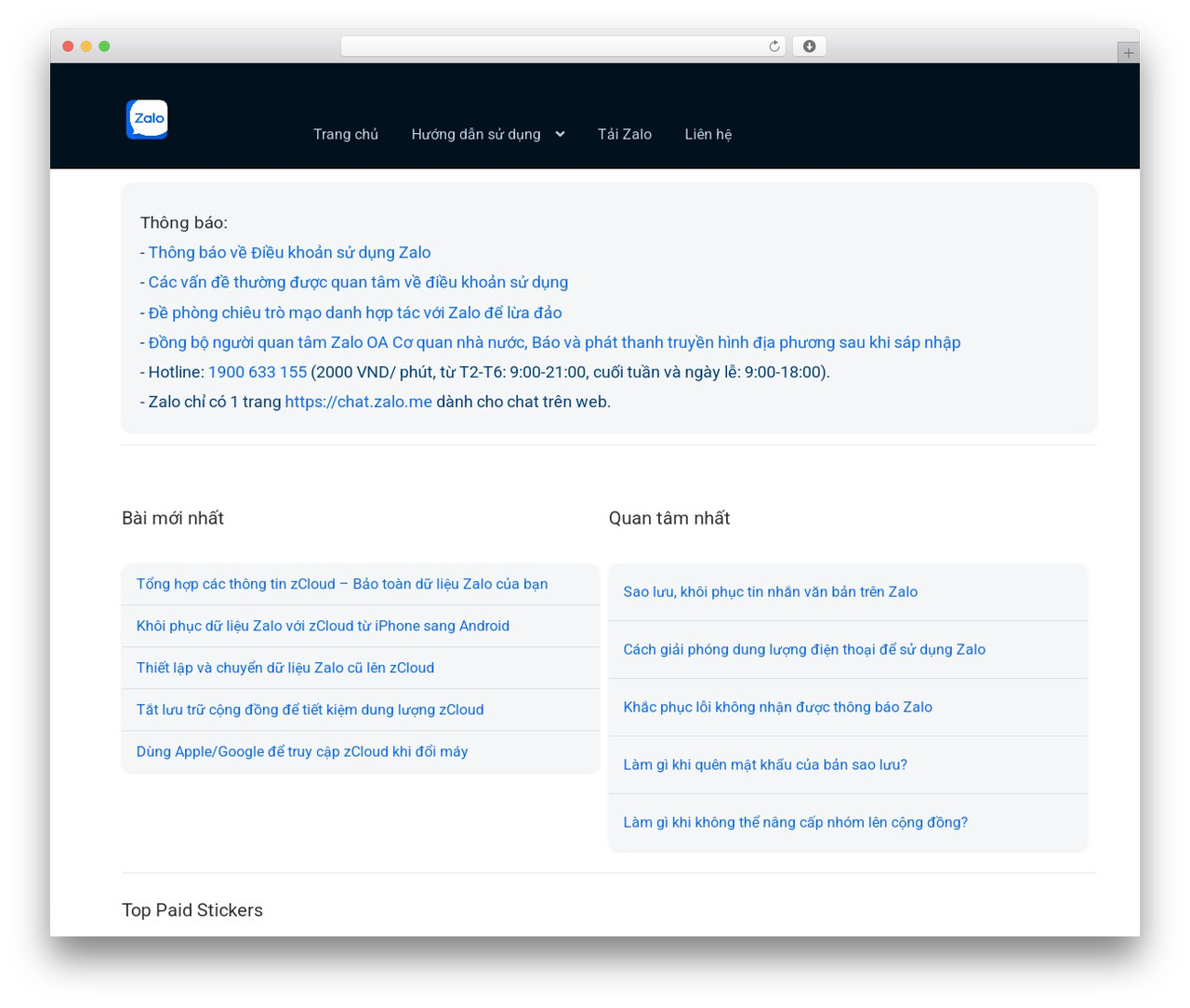
Task: Click the Bài mới nhất heading
Action: tap(173, 518)
